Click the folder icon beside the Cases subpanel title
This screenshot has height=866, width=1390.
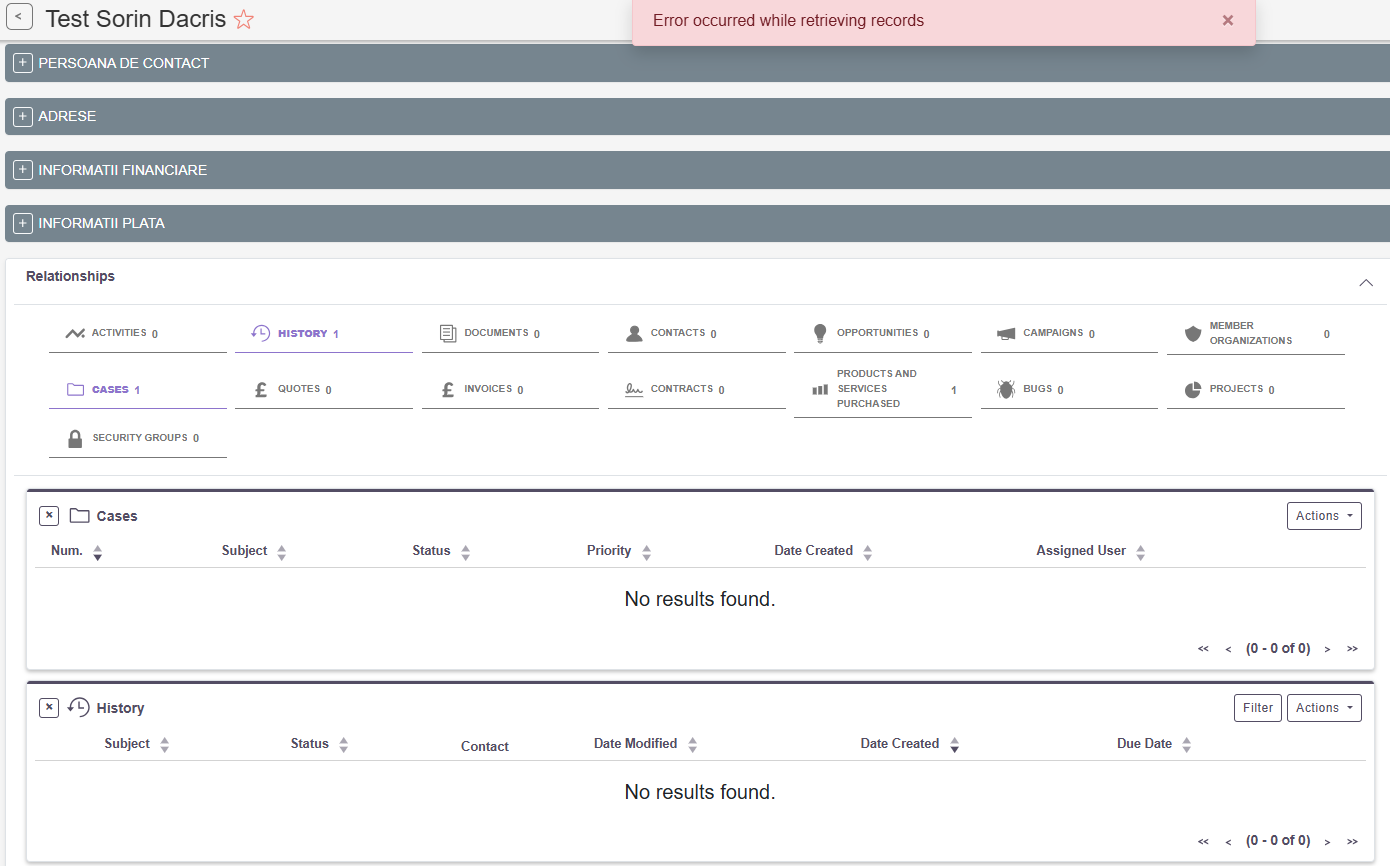tap(80, 516)
